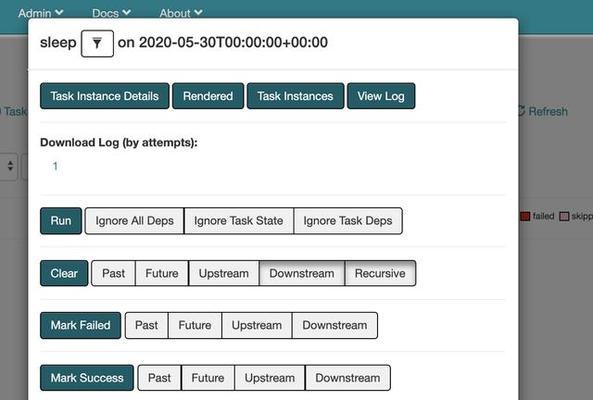The height and width of the screenshot is (400, 593).
Task: Toggle the Ignore All Deps option
Action: coord(134,221)
